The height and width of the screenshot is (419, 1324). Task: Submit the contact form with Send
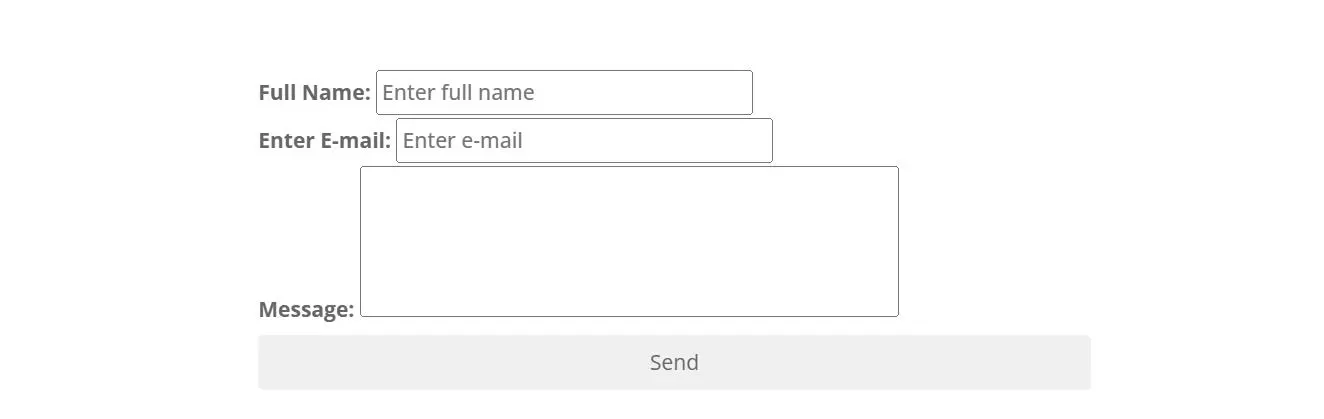(674, 362)
